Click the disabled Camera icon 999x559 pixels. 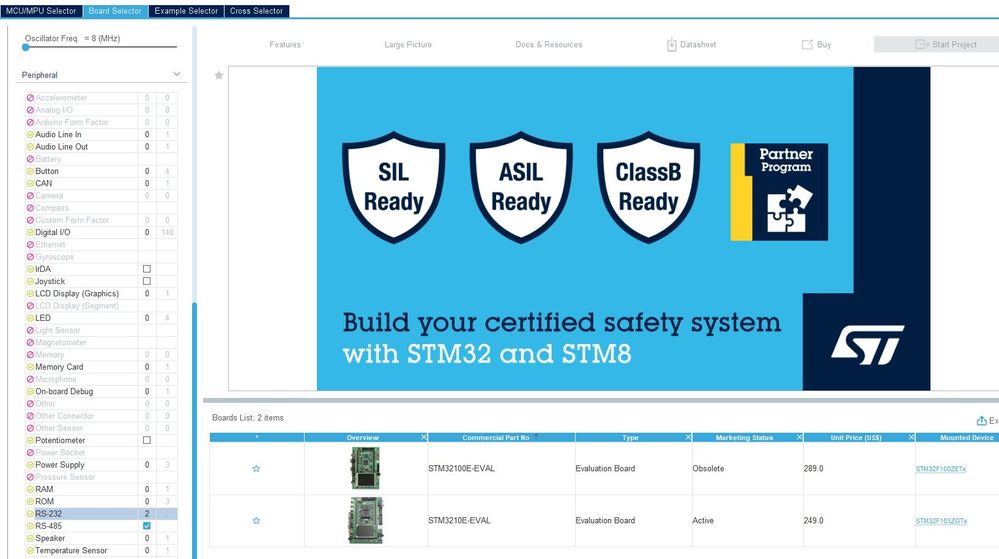(30, 196)
